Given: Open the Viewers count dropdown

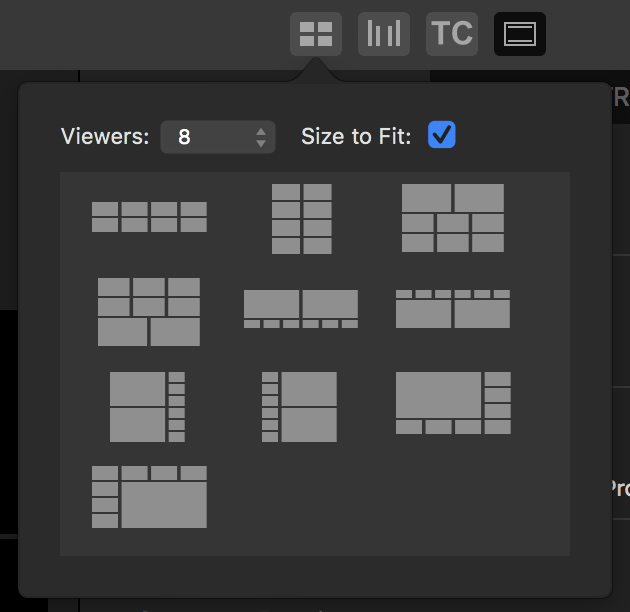Looking at the screenshot, I should click(217, 137).
